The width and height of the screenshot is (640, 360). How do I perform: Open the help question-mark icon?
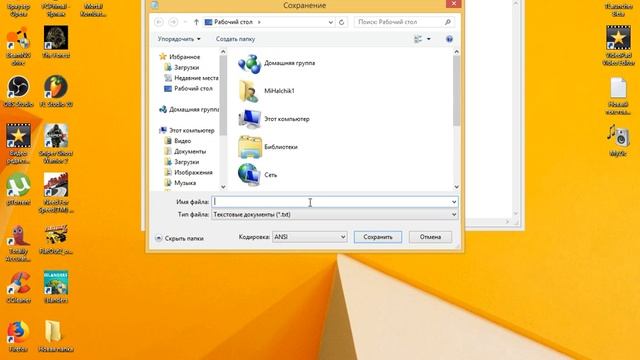tap(449, 39)
